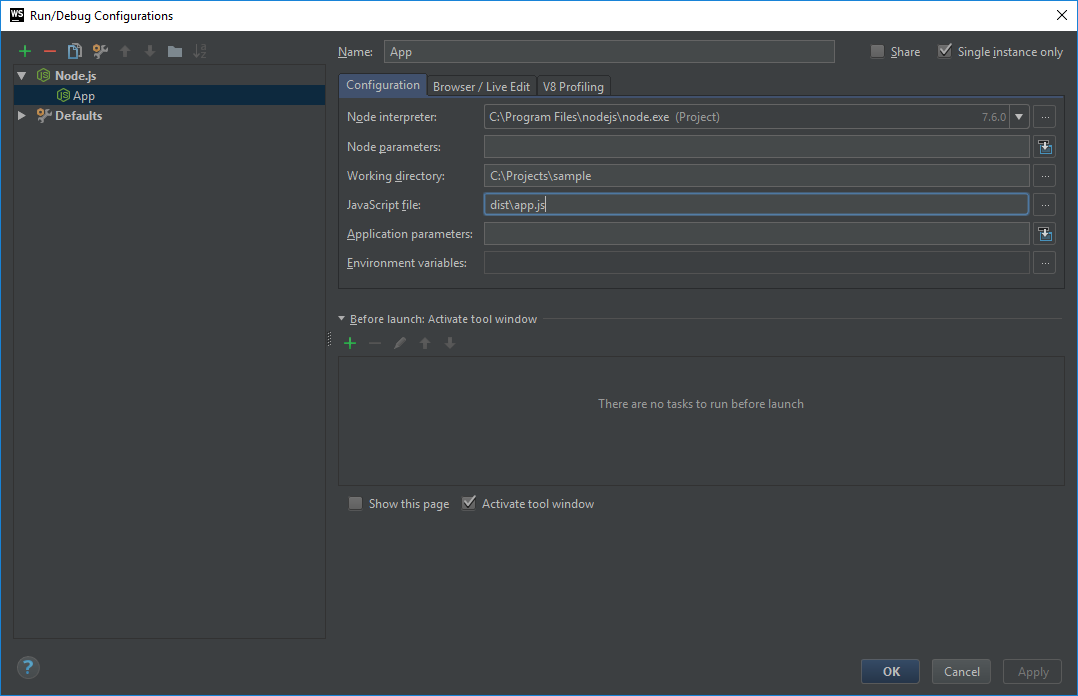1078x696 pixels.
Task: Click the Apply button
Action: pos(1033,671)
